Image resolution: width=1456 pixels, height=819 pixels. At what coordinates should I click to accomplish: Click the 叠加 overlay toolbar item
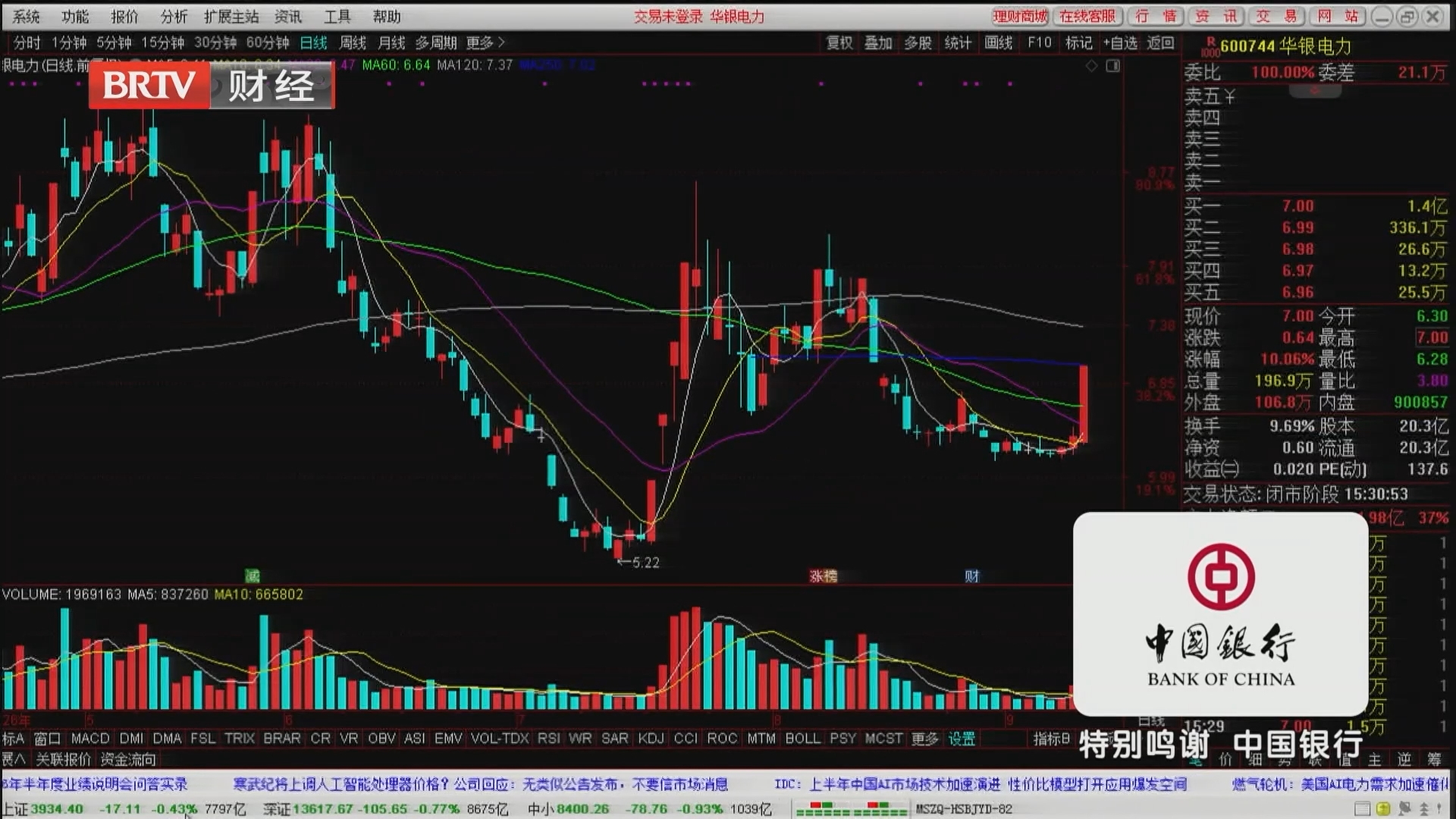click(879, 43)
